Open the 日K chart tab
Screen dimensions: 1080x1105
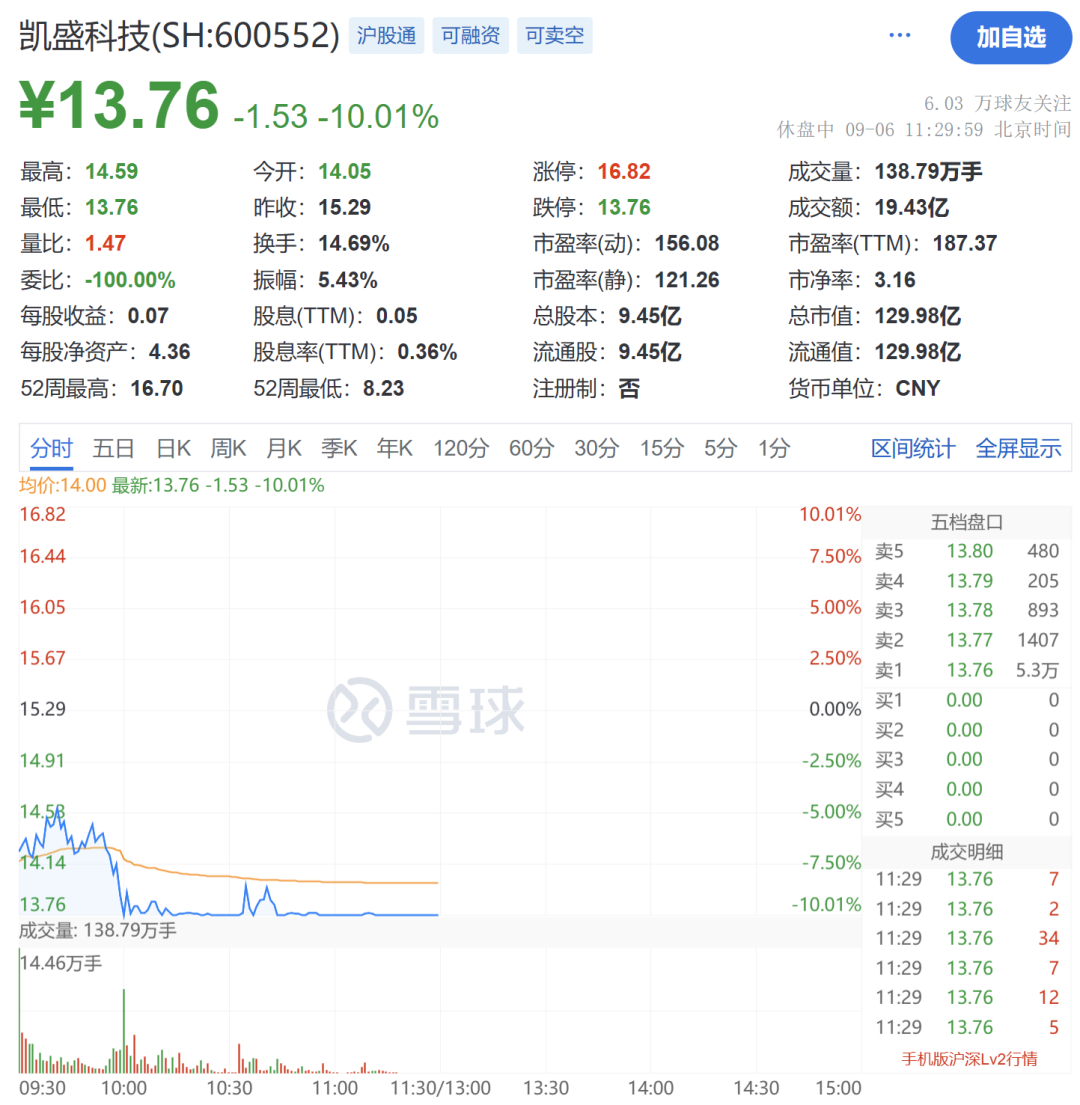[x=173, y=448]
